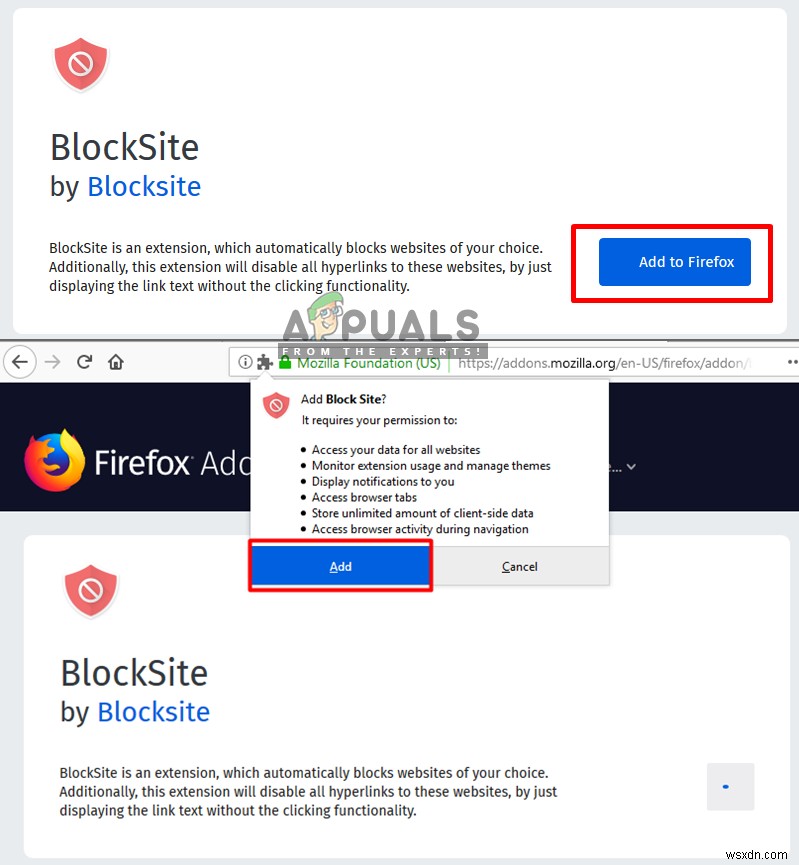This screenshot has width=799, height=865.
Task: Cancel the Add Block Site permission prompt
Action: tap(520, 567)
